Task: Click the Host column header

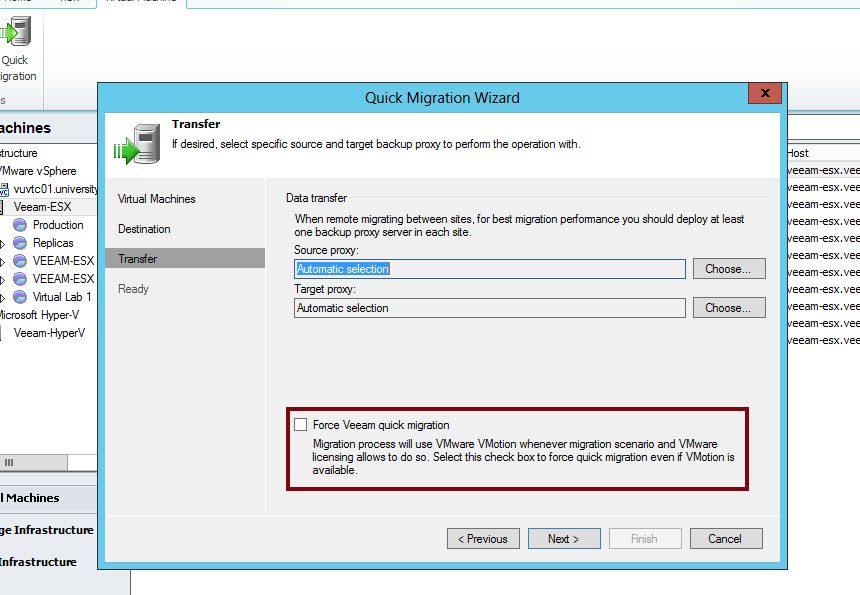Action: pos(824,153)
